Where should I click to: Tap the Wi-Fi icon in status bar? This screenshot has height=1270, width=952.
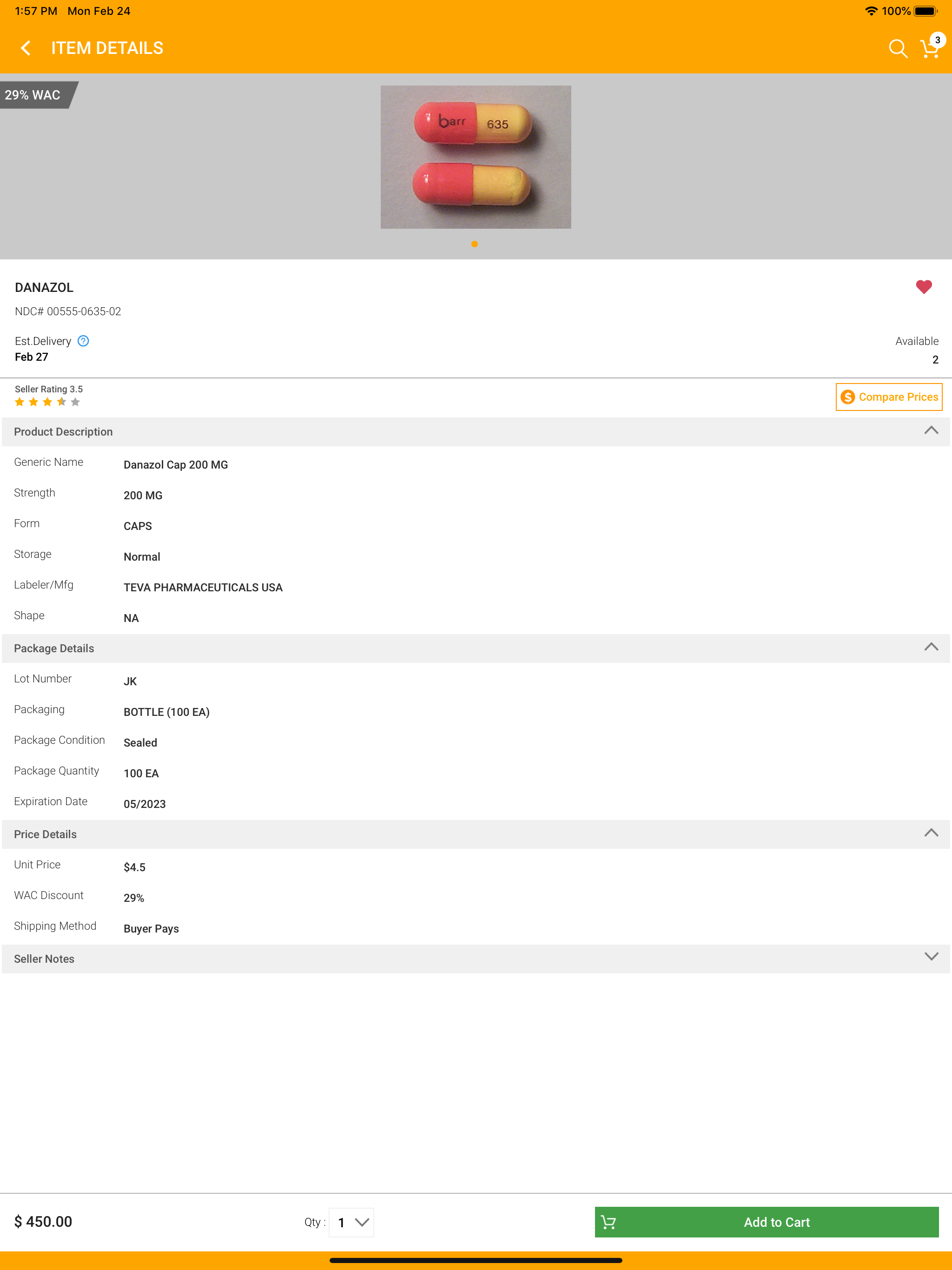click(x=871, y=11)
